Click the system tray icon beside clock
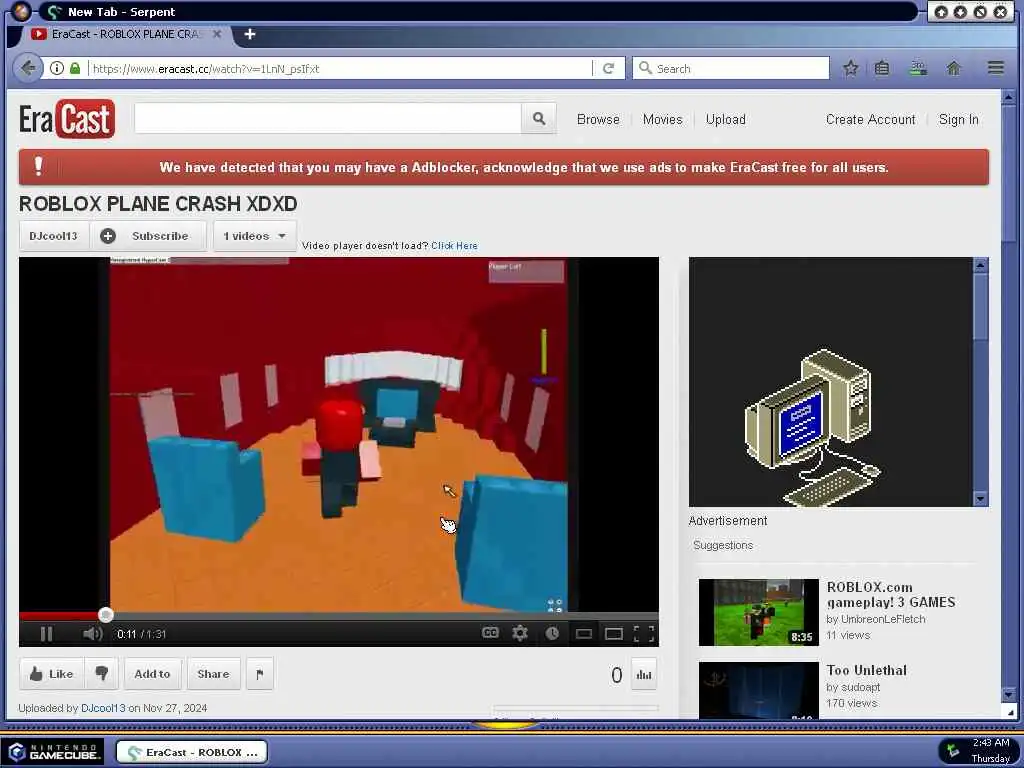1024x768 pixels. point(953,751)
